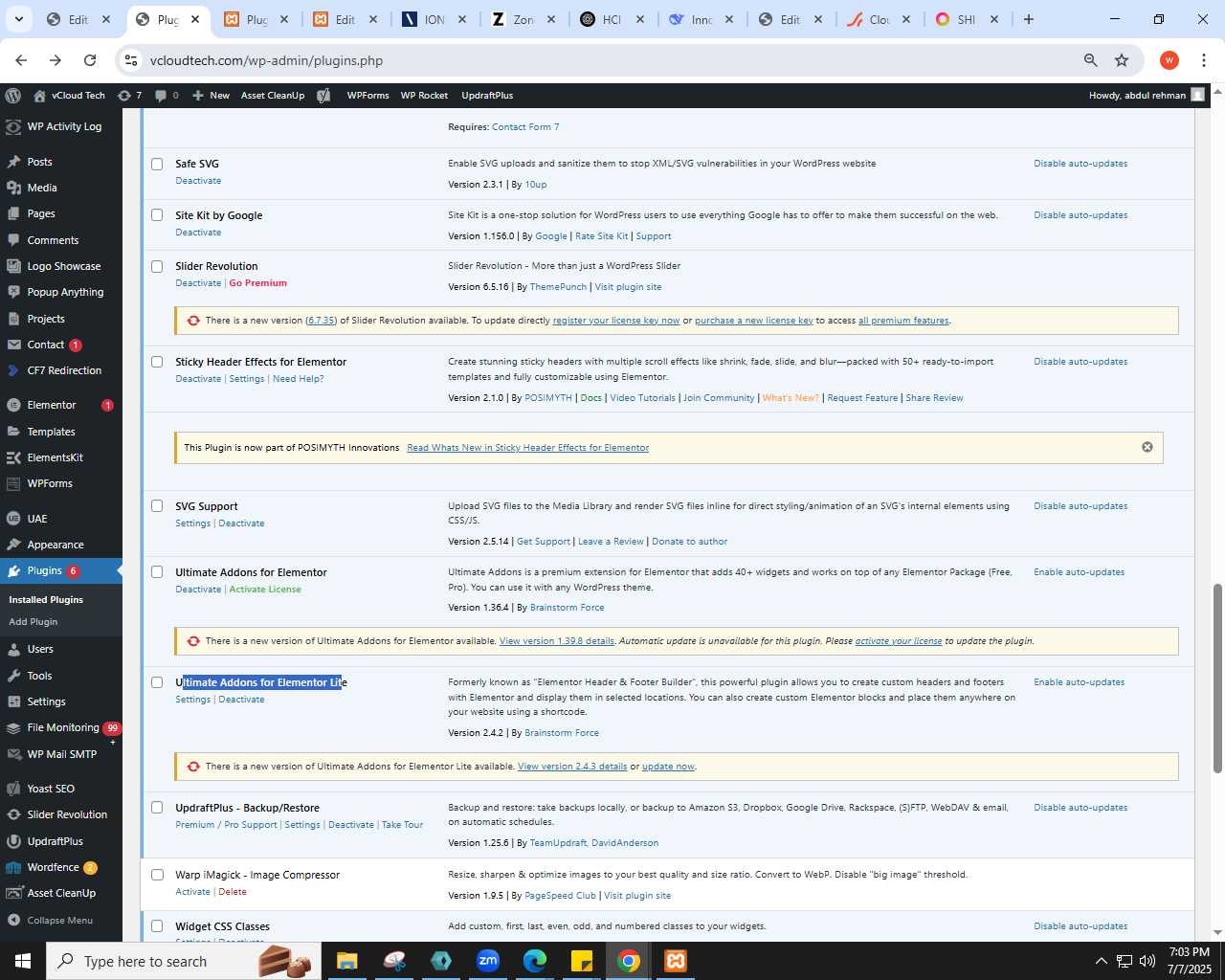View version 1.39.8 details link
1225x980 pixels.
pos(557,641)
